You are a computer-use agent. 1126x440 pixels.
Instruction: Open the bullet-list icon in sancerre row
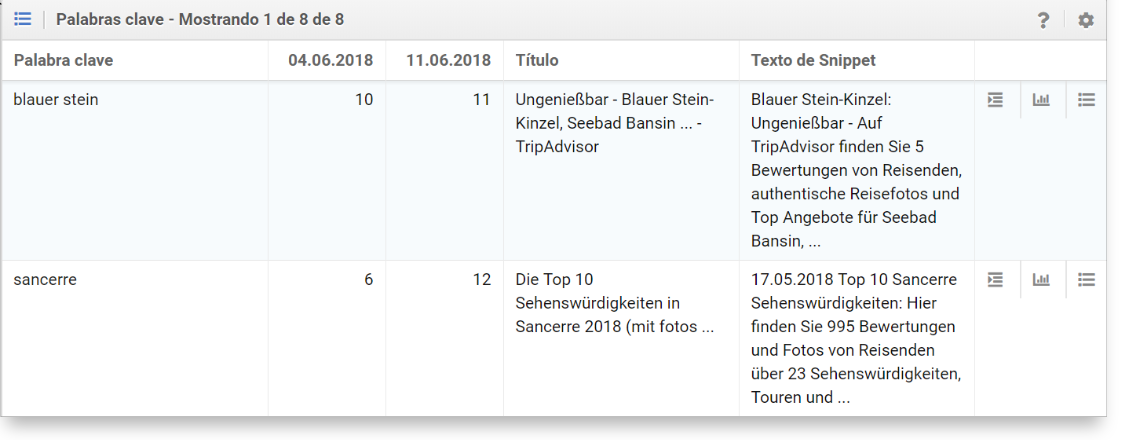point(1086,280)
